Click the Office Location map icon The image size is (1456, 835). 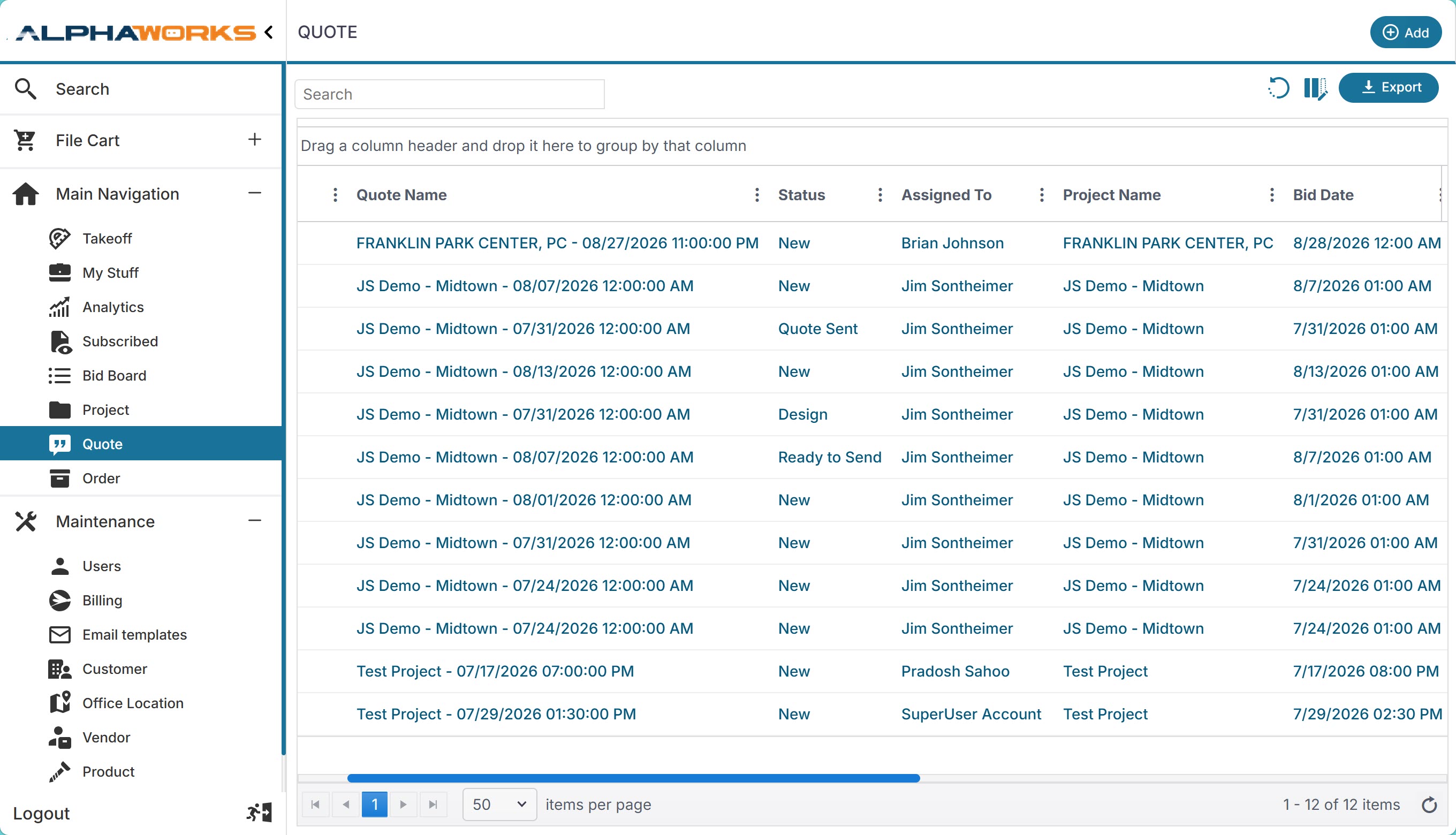[x=59, y=703]
